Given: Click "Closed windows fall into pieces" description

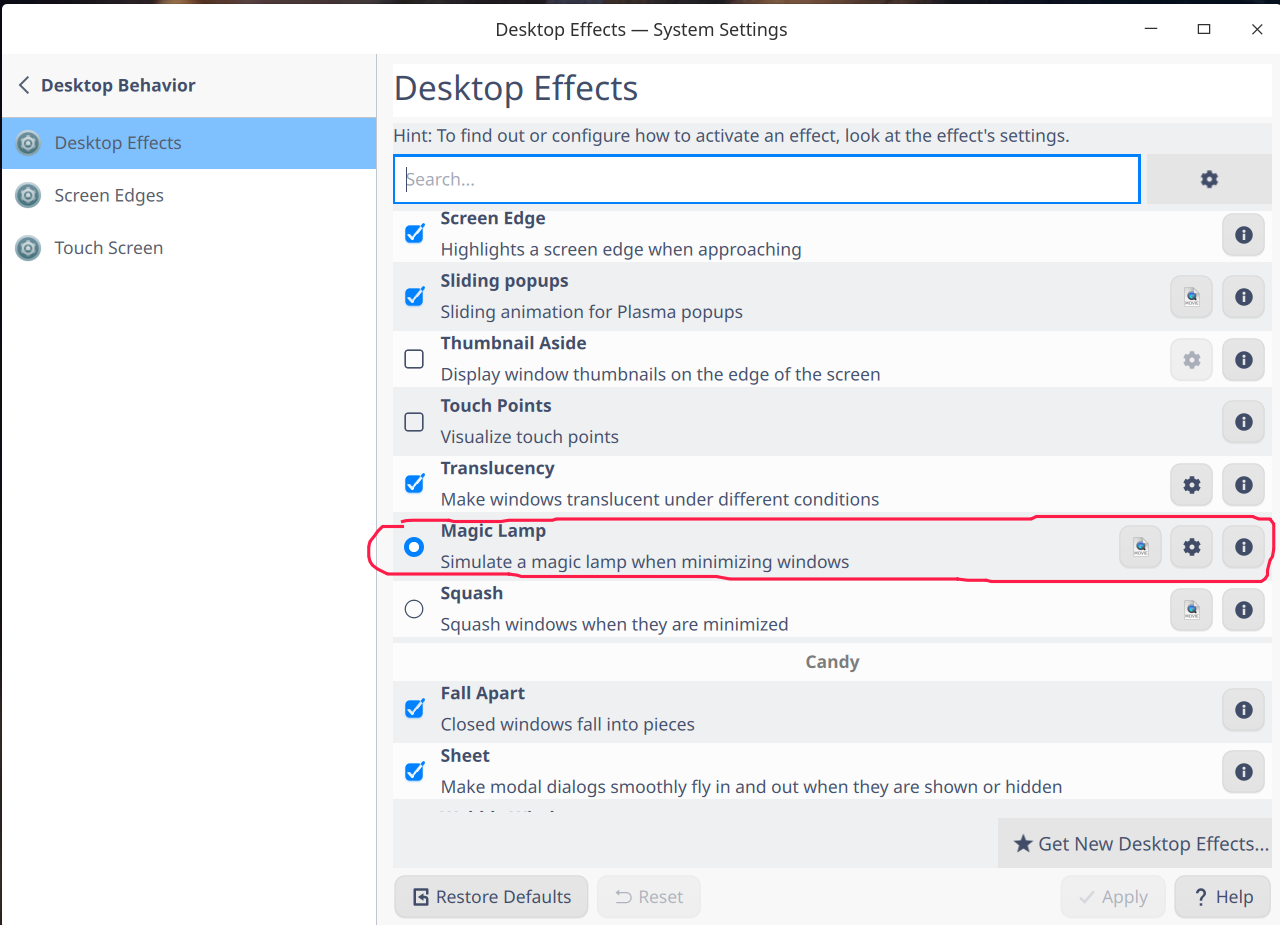Looking at the screenshot, I should 567,724.
